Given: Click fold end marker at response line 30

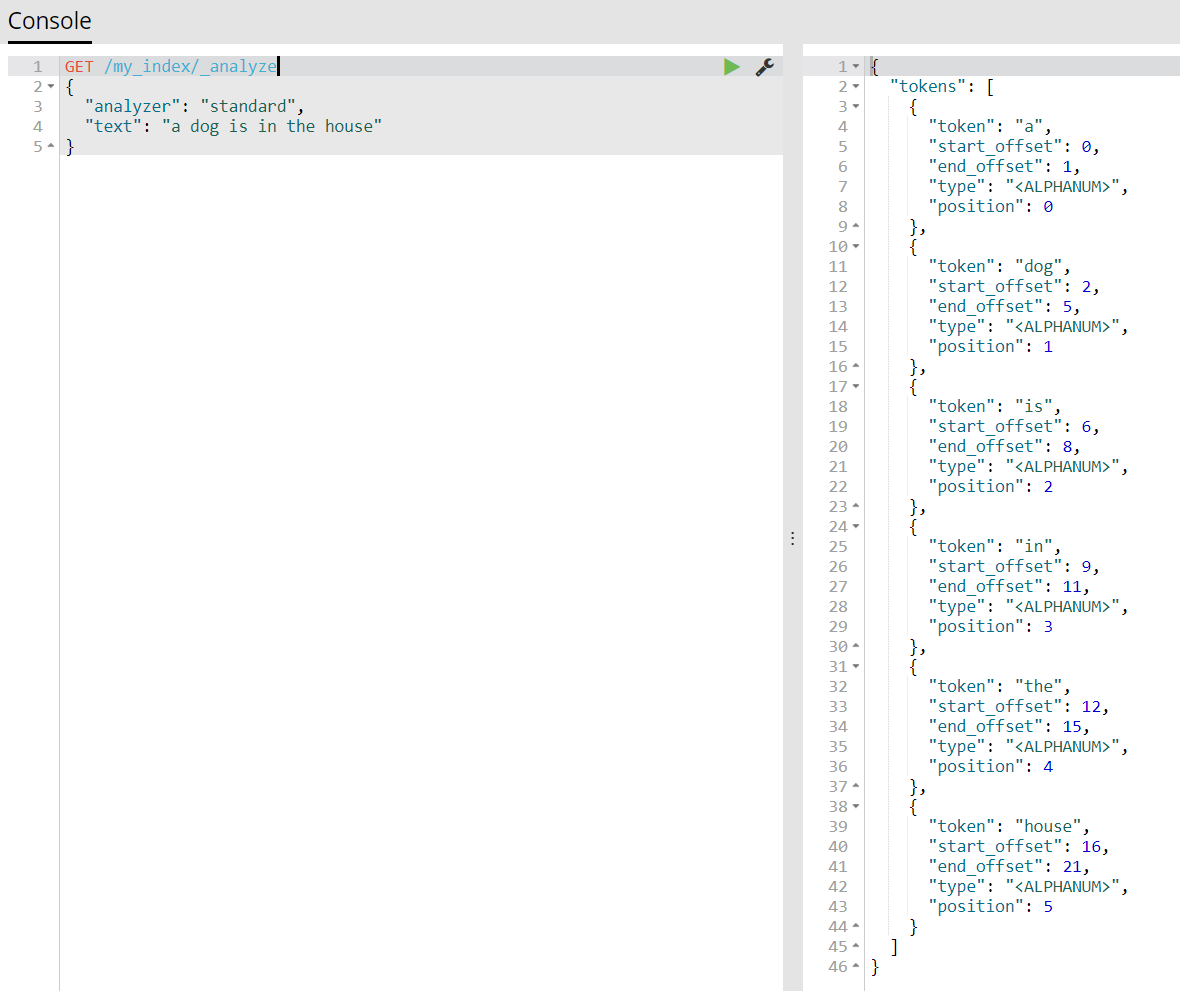Looking at the screenshot, I should point(856,646).
